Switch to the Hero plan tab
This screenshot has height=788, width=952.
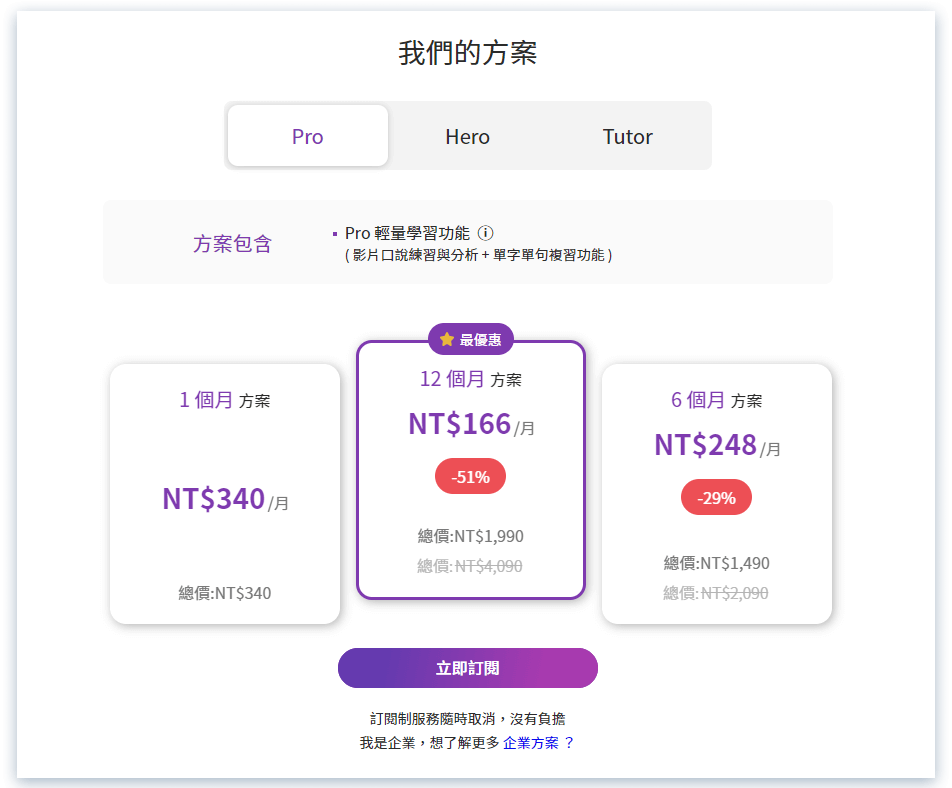(x=468, y=136)
